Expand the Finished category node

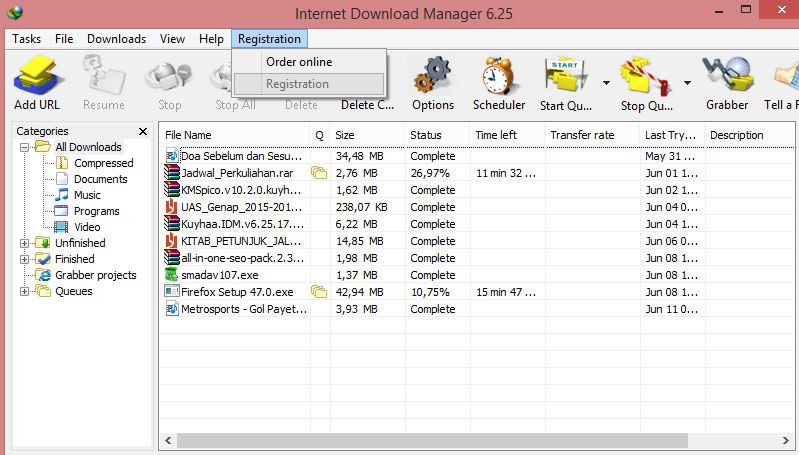[24, 259]
